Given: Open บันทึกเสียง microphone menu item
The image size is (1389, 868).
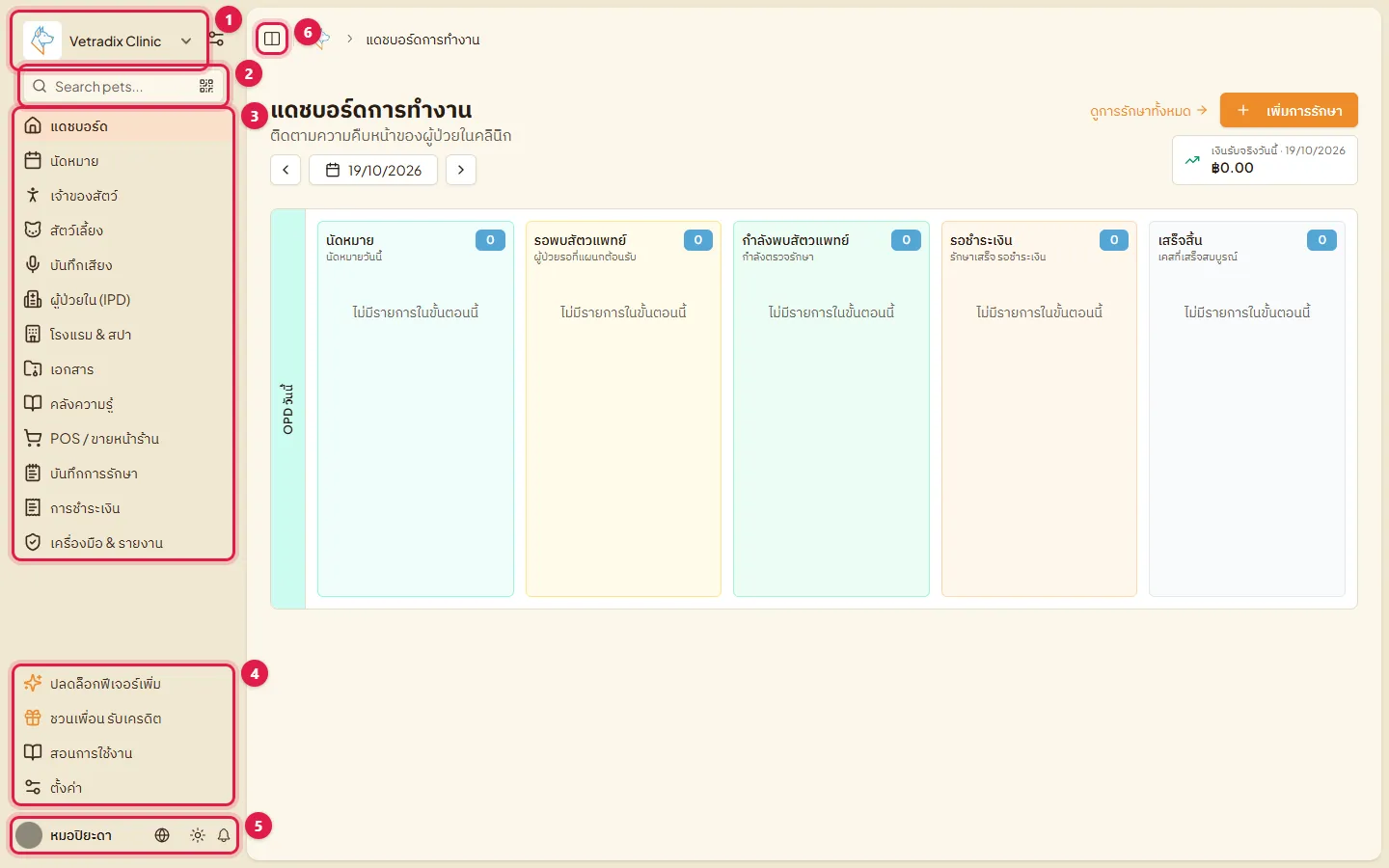Looking at the screenshot, I should coord(123,265).
